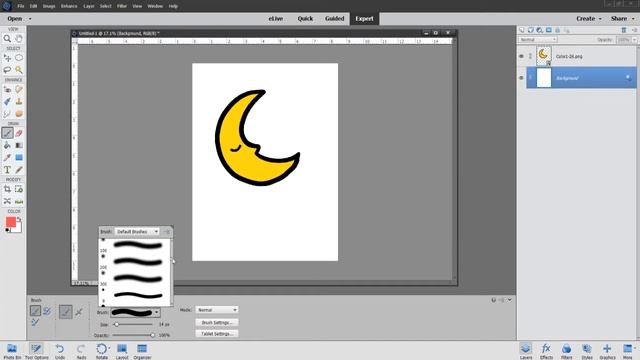Viewport: 640px width, 360px height.
Task: Select the Straighten tool
Action: [19, 201]
